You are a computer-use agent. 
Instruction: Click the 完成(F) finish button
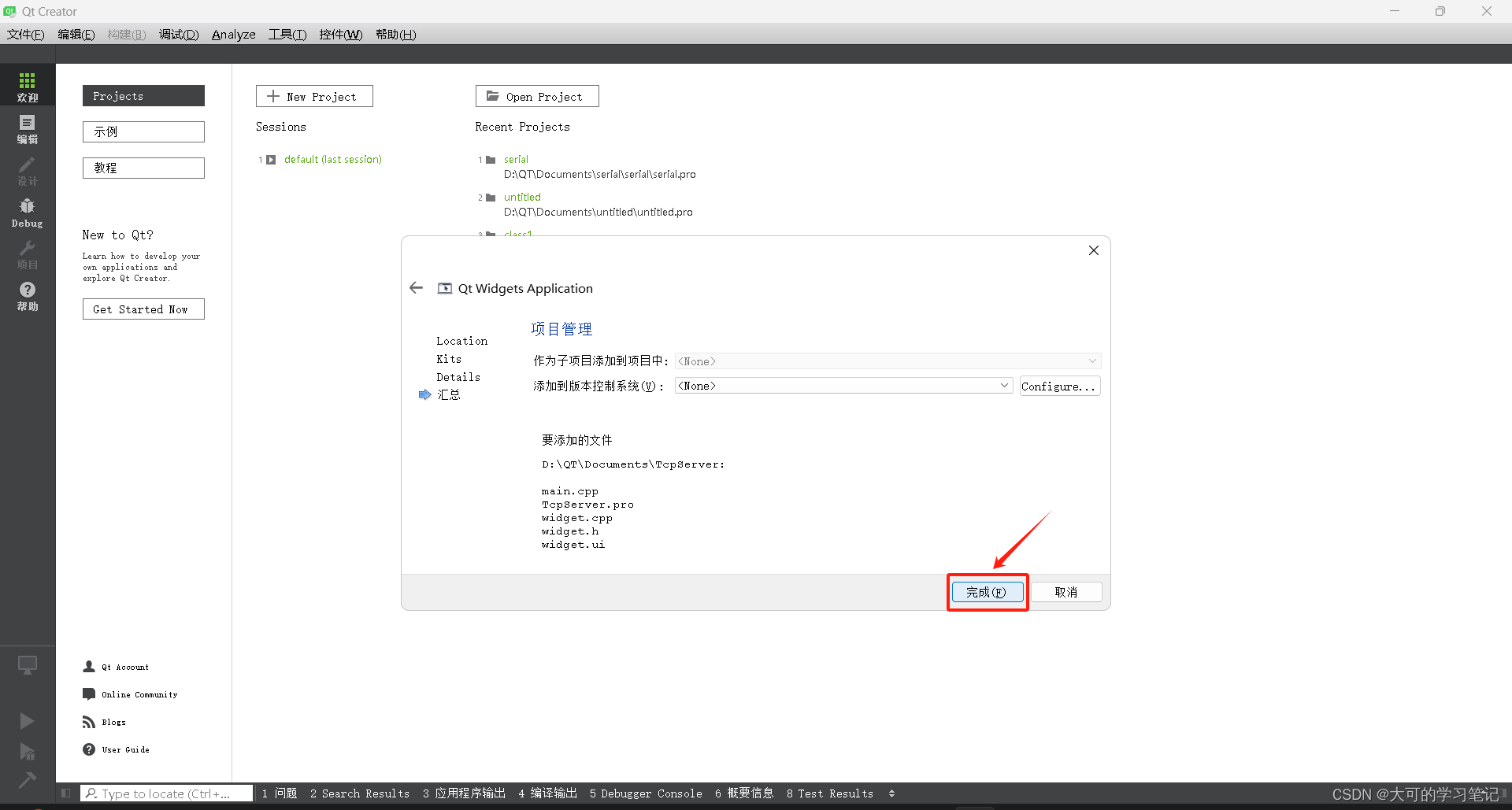coord(987,592)
